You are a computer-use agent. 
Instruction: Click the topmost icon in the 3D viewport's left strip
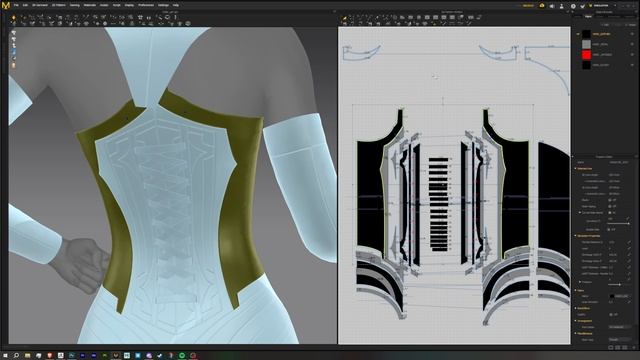(x=13, y=33)
